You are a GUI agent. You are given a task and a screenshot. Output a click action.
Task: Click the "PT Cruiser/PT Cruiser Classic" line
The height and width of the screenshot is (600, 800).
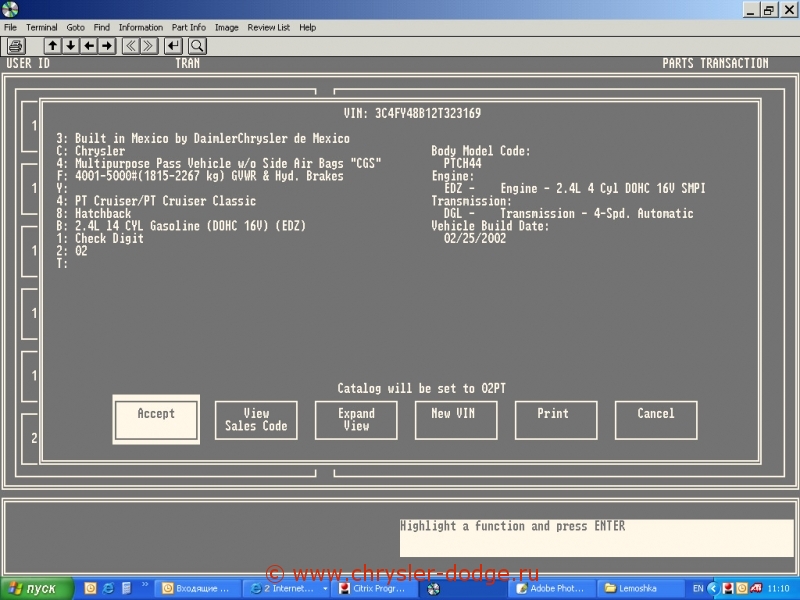(165, 201)
